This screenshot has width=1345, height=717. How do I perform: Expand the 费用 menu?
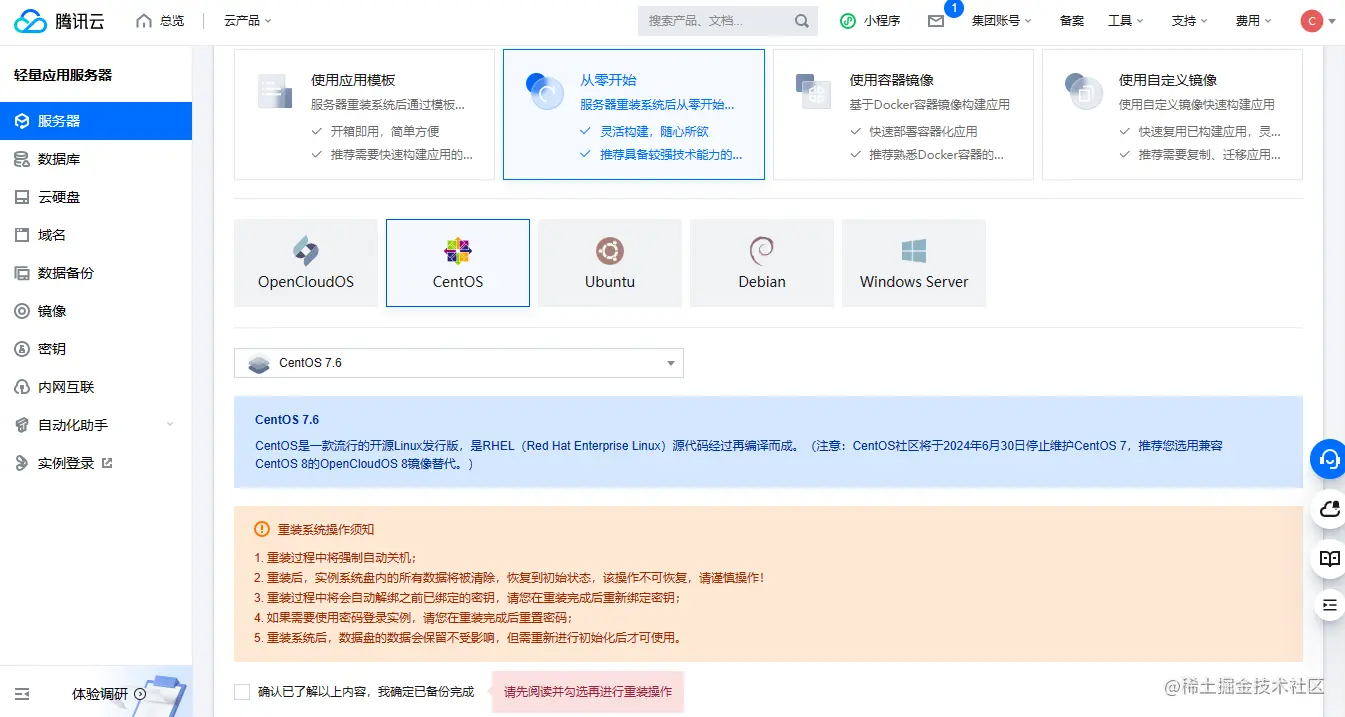click(1253, 20)
